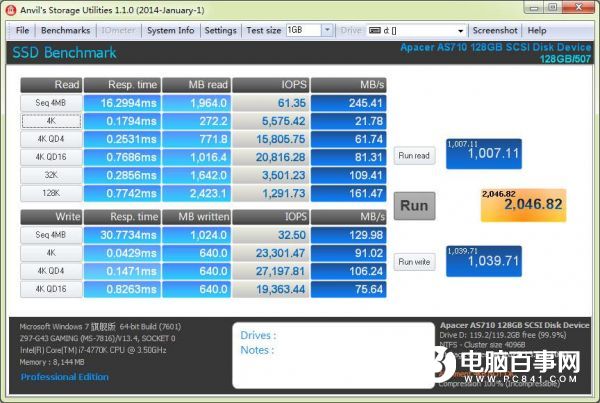Open the Help menu

[x=537, y=30]
